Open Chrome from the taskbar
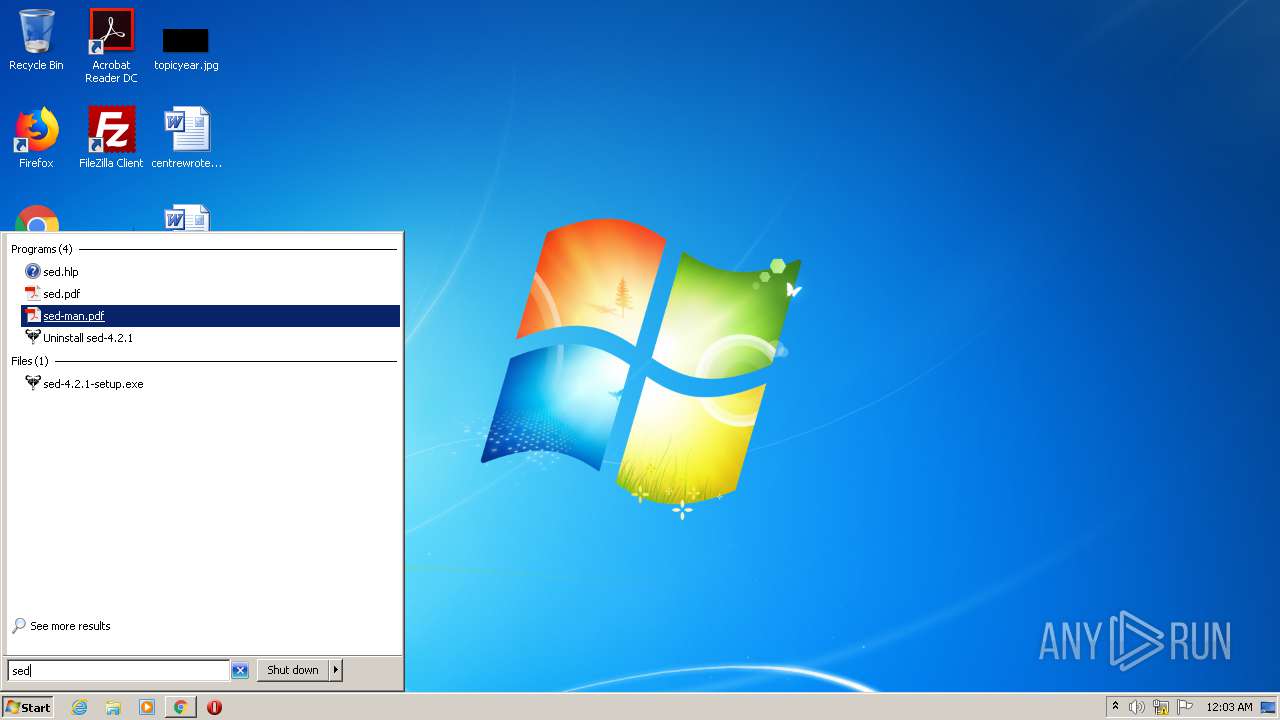This screenshot has height=720, width=1280. click(180, 707)
